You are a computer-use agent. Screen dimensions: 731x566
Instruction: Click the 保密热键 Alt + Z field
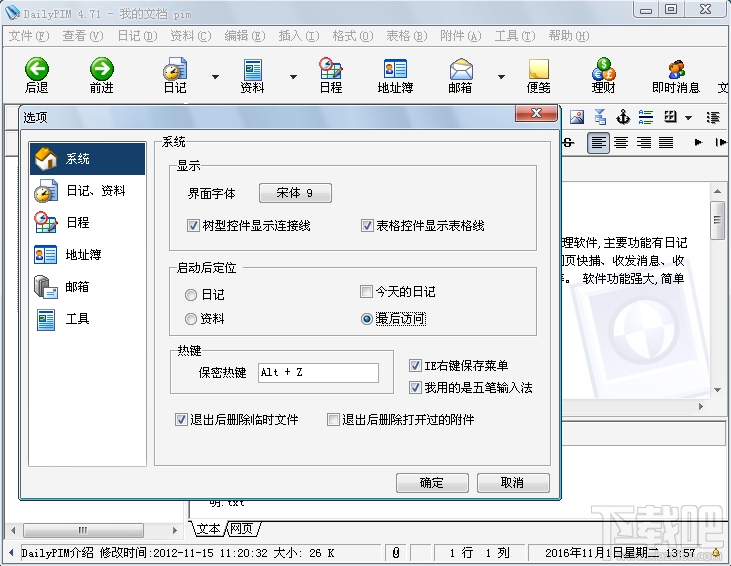(x=318, y=373)
